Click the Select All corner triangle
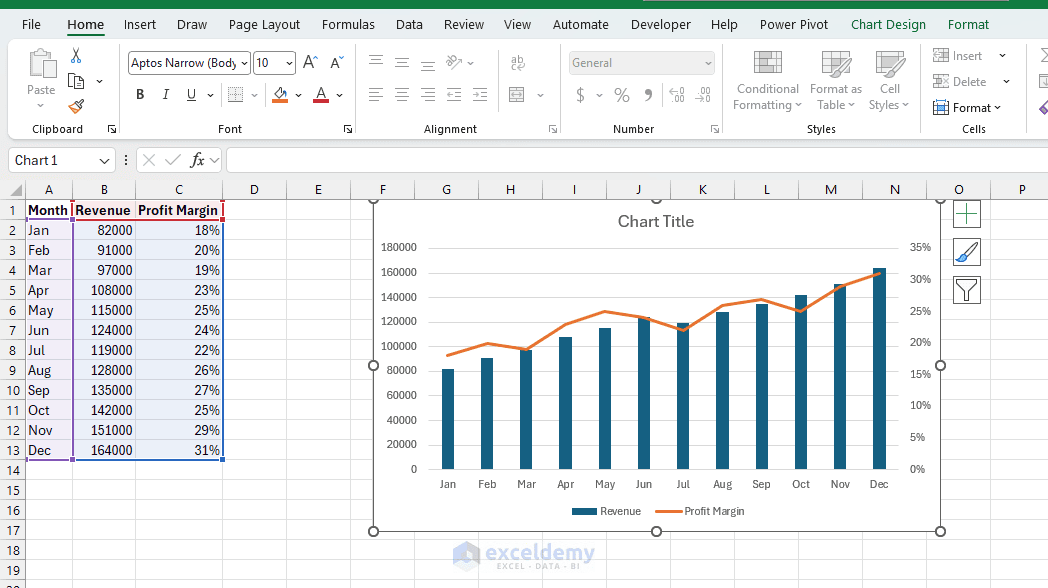This screenshot has height=588, width=1048. pyautogui.click(x=13, y=190)
